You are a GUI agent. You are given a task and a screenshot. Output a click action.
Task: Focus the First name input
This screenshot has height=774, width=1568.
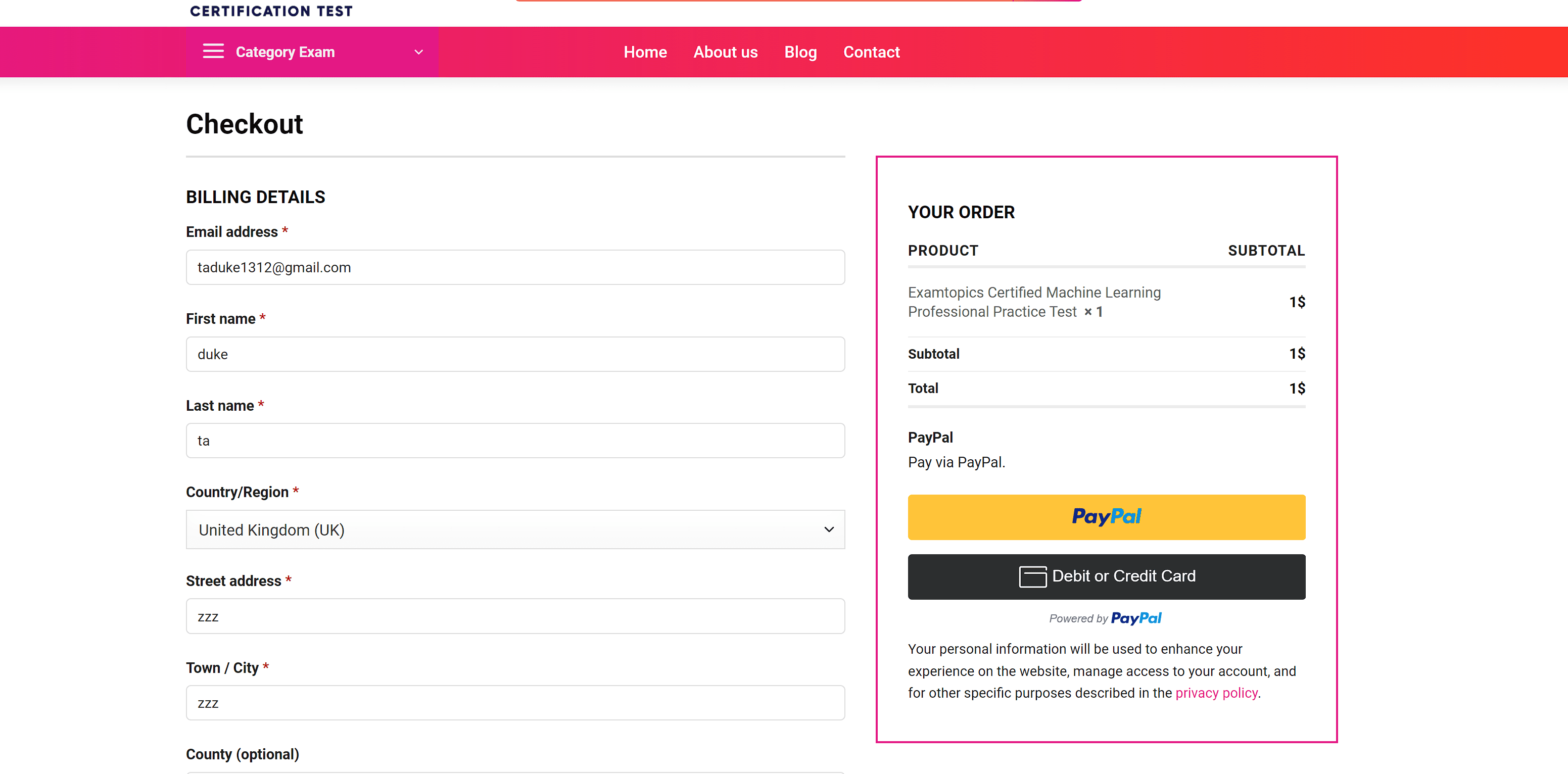(x=514, y=354)
